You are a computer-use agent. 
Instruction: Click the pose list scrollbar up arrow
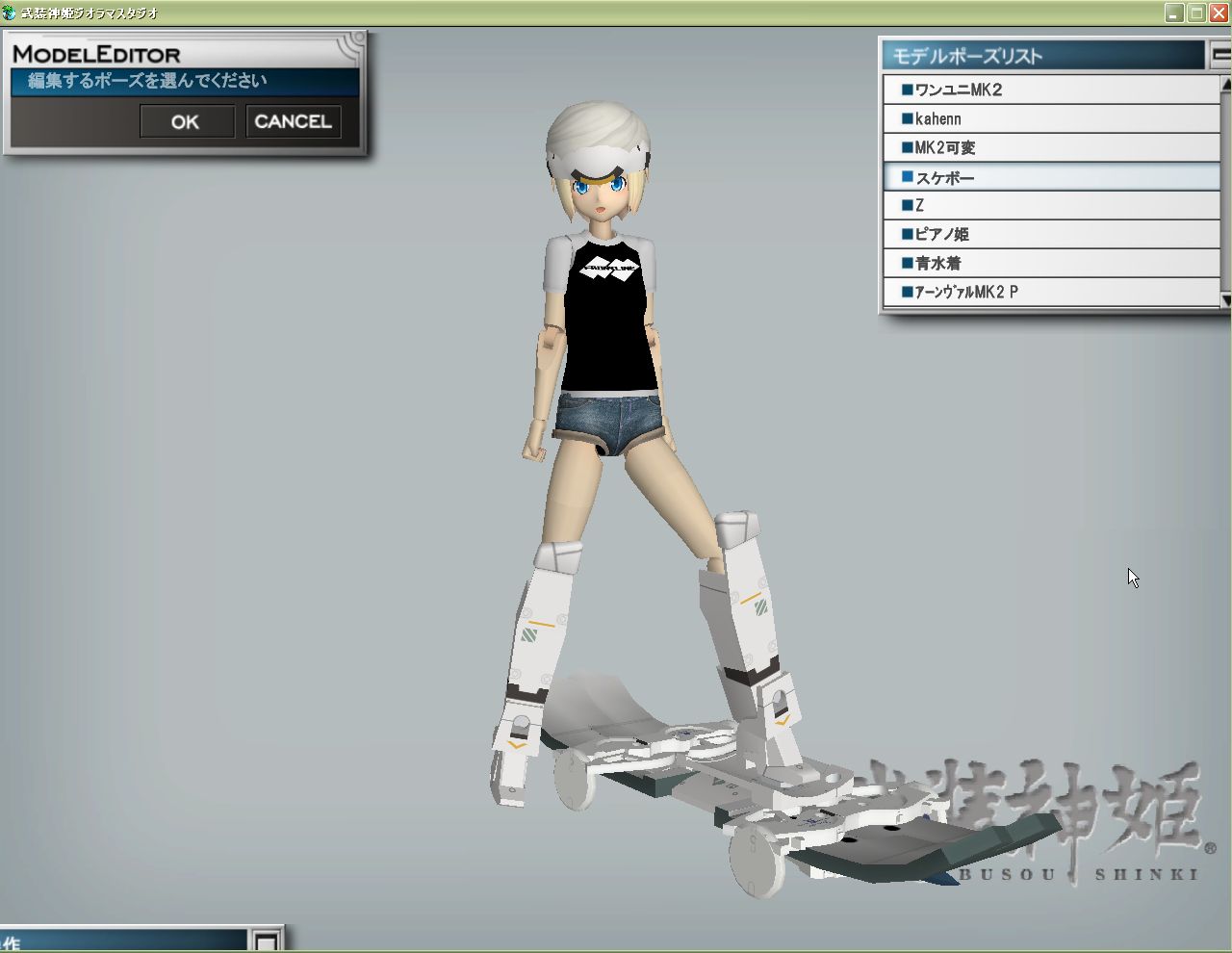[1226, 84]
